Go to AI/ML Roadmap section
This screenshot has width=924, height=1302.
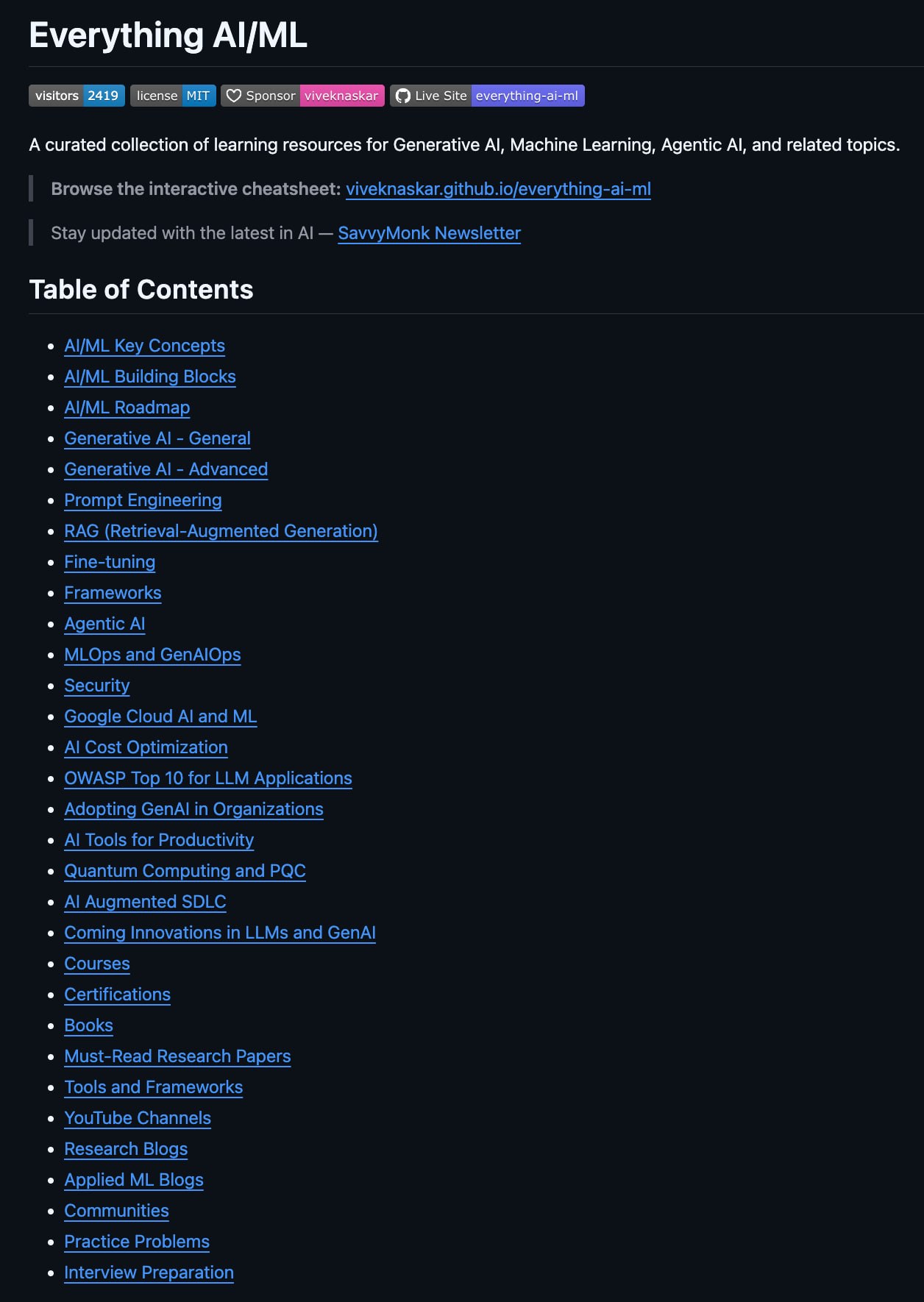click(127, 408)
